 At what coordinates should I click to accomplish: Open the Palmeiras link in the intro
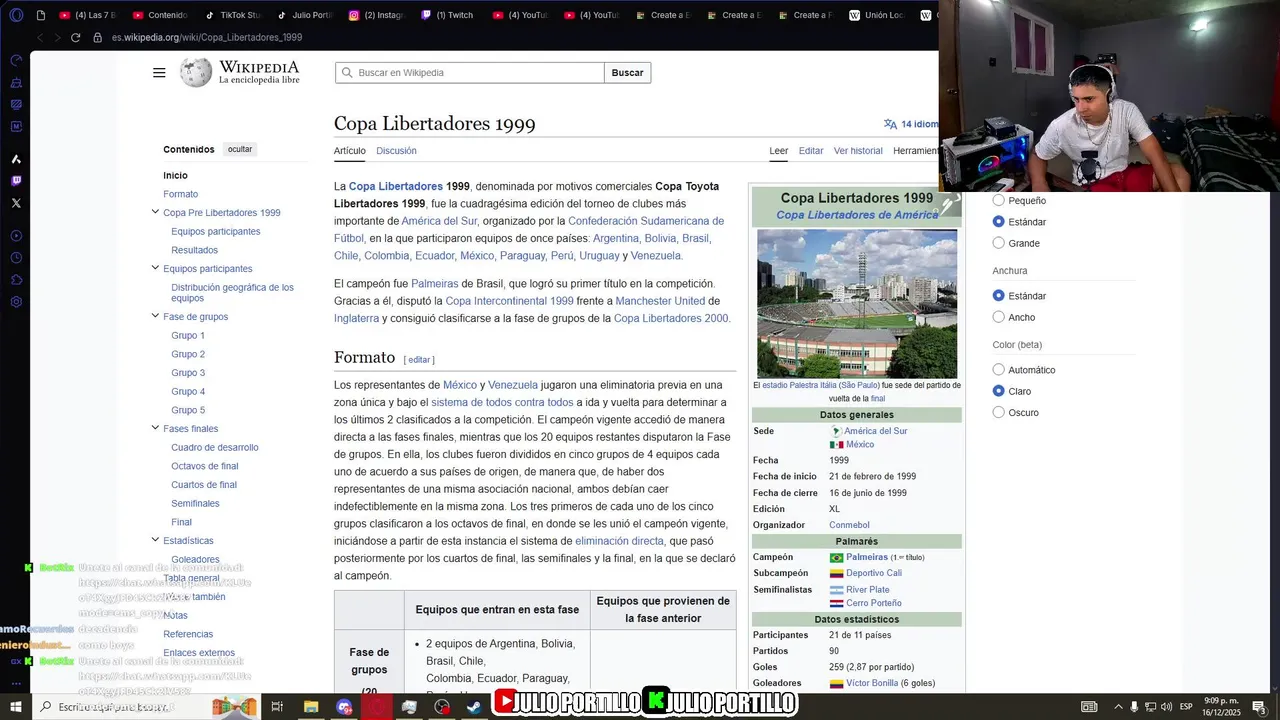(434, 284)
